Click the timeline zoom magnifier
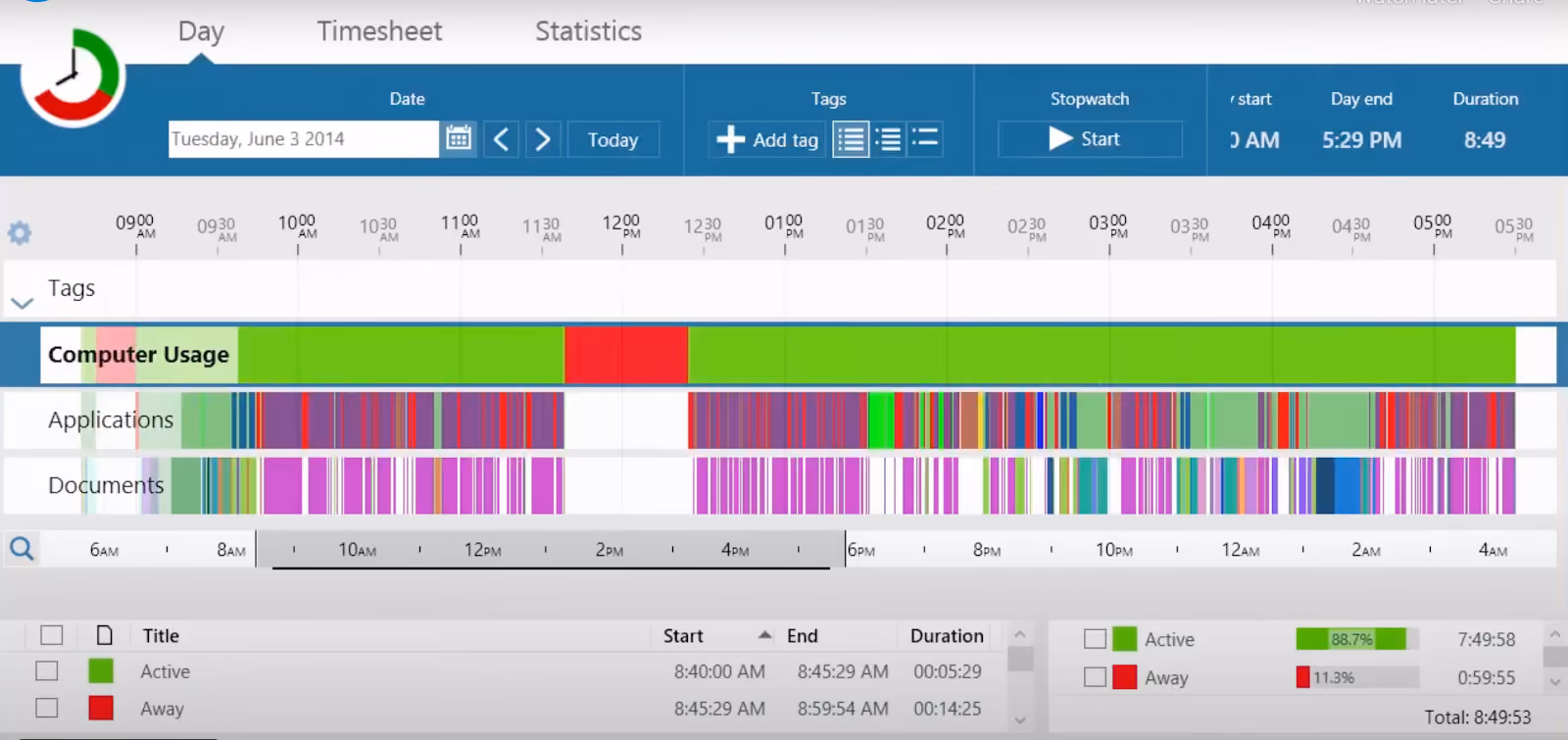The image size is (1568, 740). [22, 548]
